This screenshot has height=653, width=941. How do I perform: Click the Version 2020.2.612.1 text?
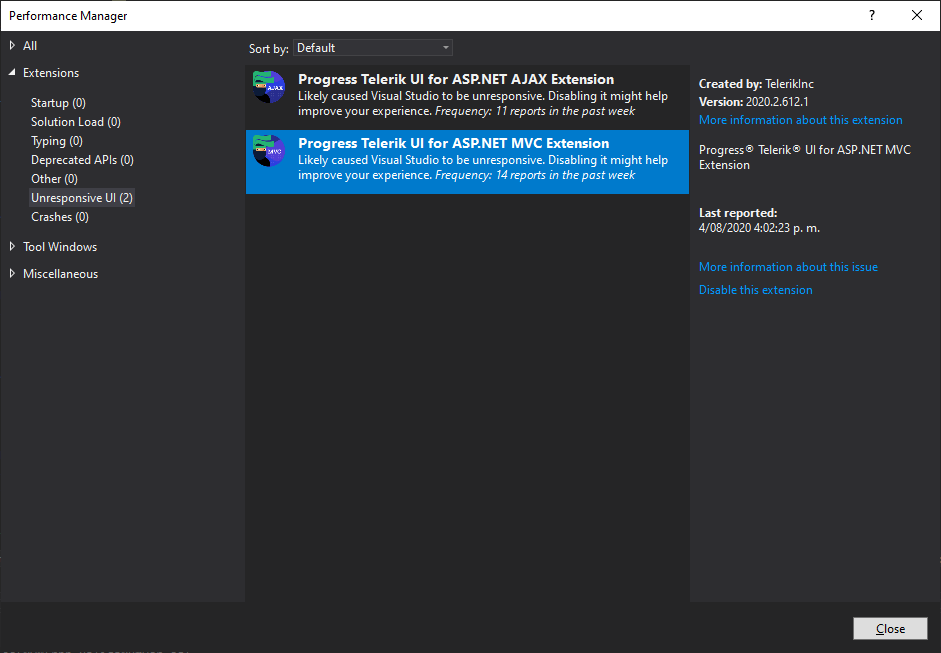[x=753, y=102]
